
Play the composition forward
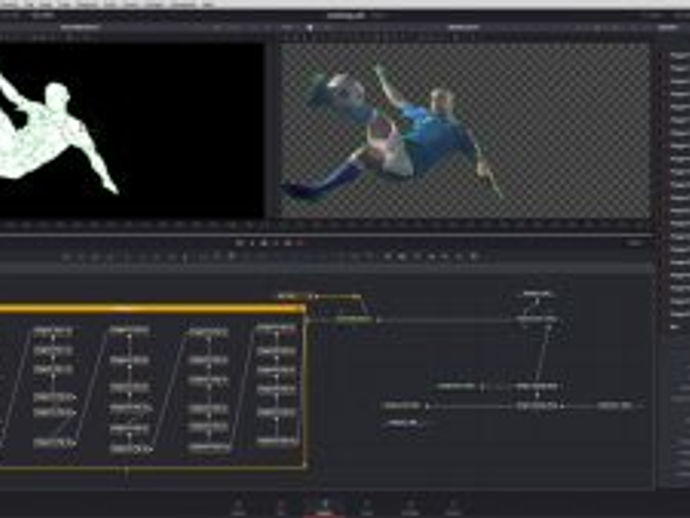[276, 242]
